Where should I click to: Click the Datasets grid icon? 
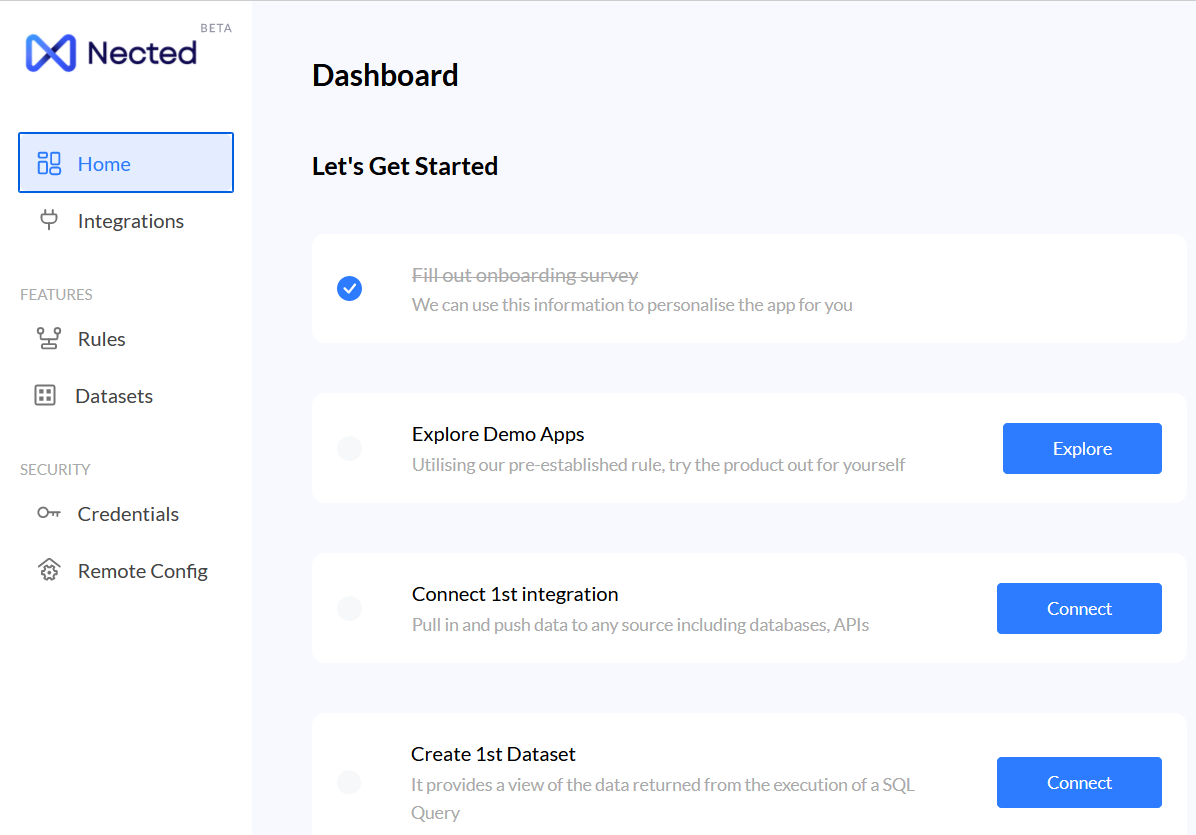45,396
